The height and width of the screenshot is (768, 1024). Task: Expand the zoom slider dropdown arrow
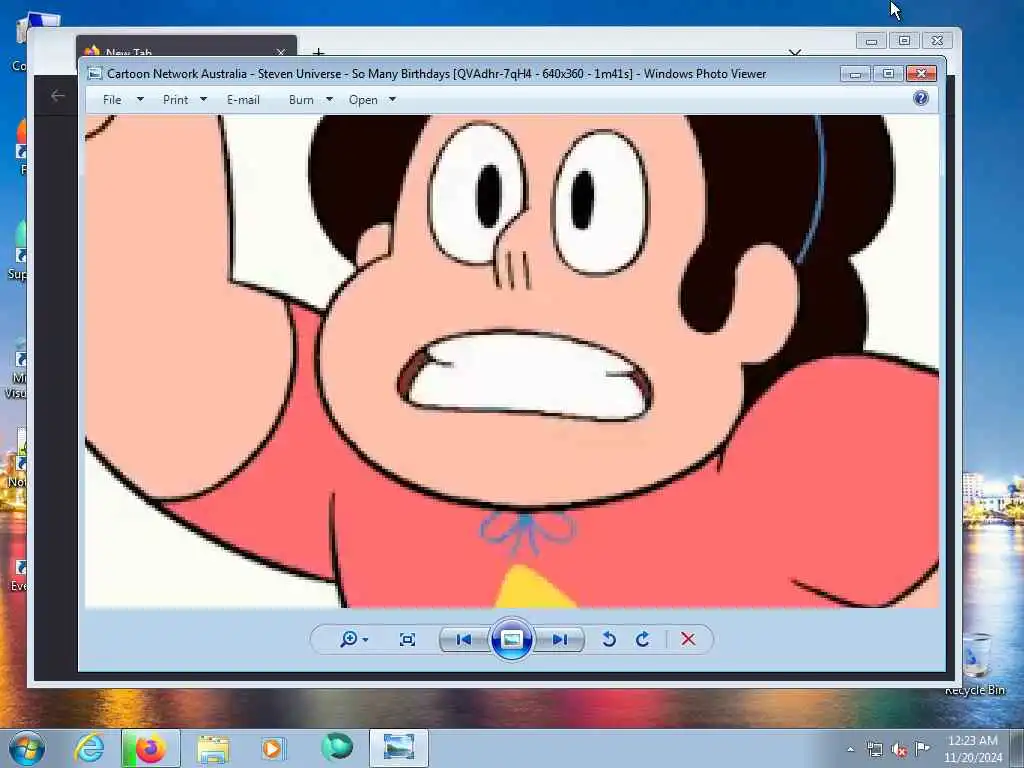pyautogui.click(x=366, y=640)
